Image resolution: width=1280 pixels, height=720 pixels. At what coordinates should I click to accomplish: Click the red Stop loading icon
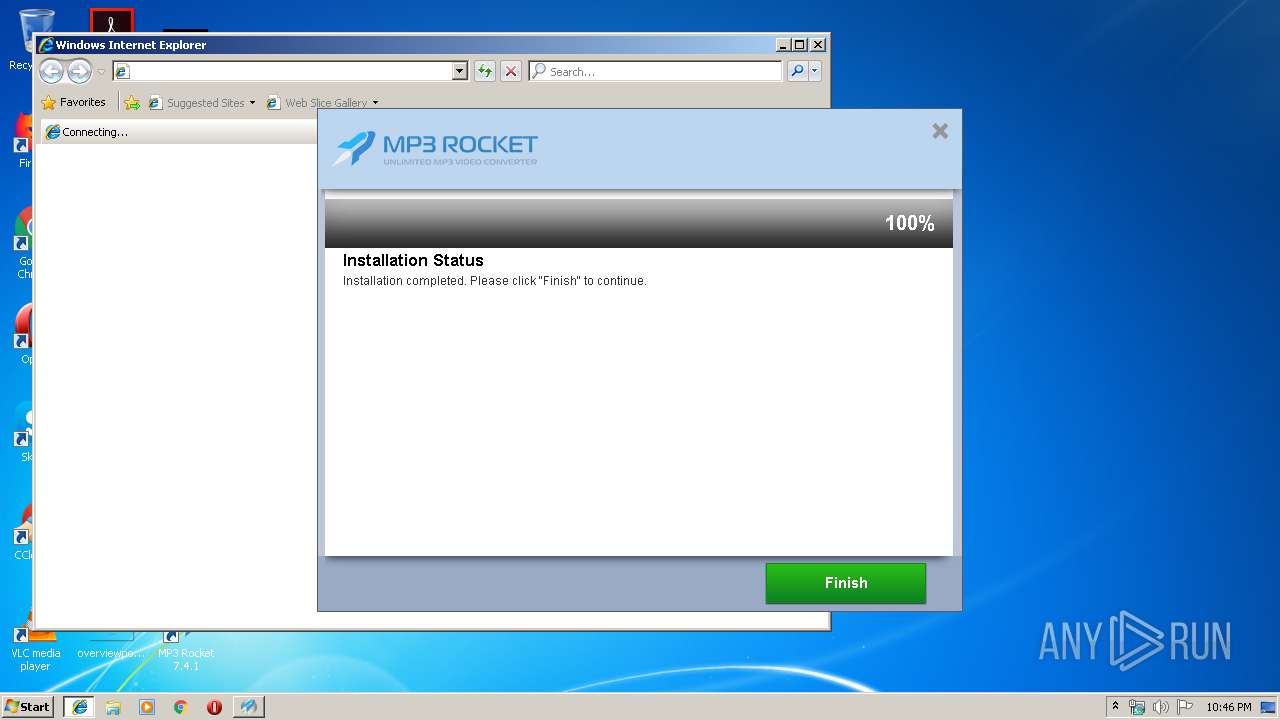coord(511,71)
